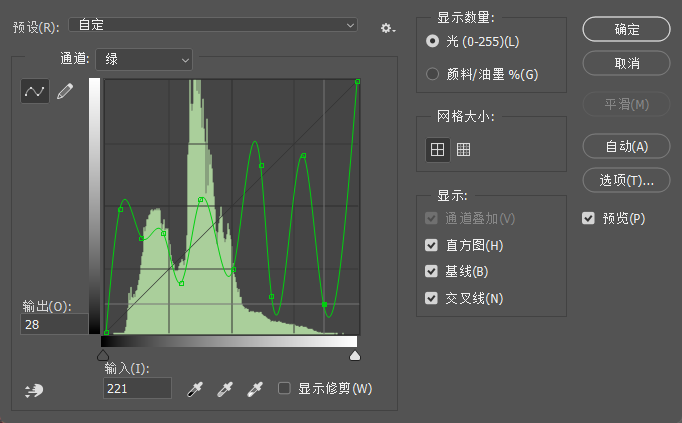Select the filled curve point near bottom right

click(x=324, y=305)
